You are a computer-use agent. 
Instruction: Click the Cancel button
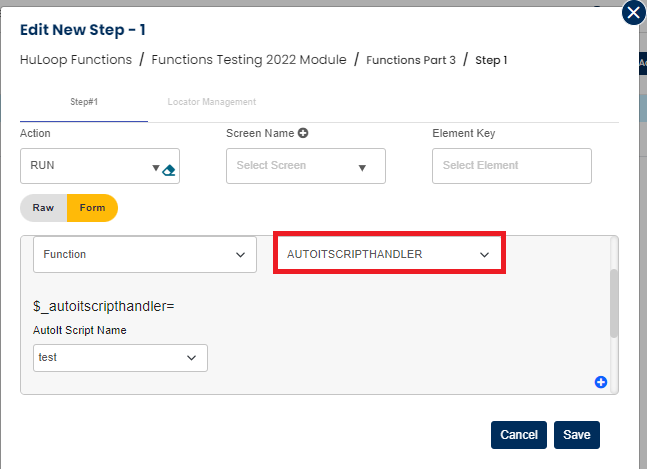(x=518, y=435)
